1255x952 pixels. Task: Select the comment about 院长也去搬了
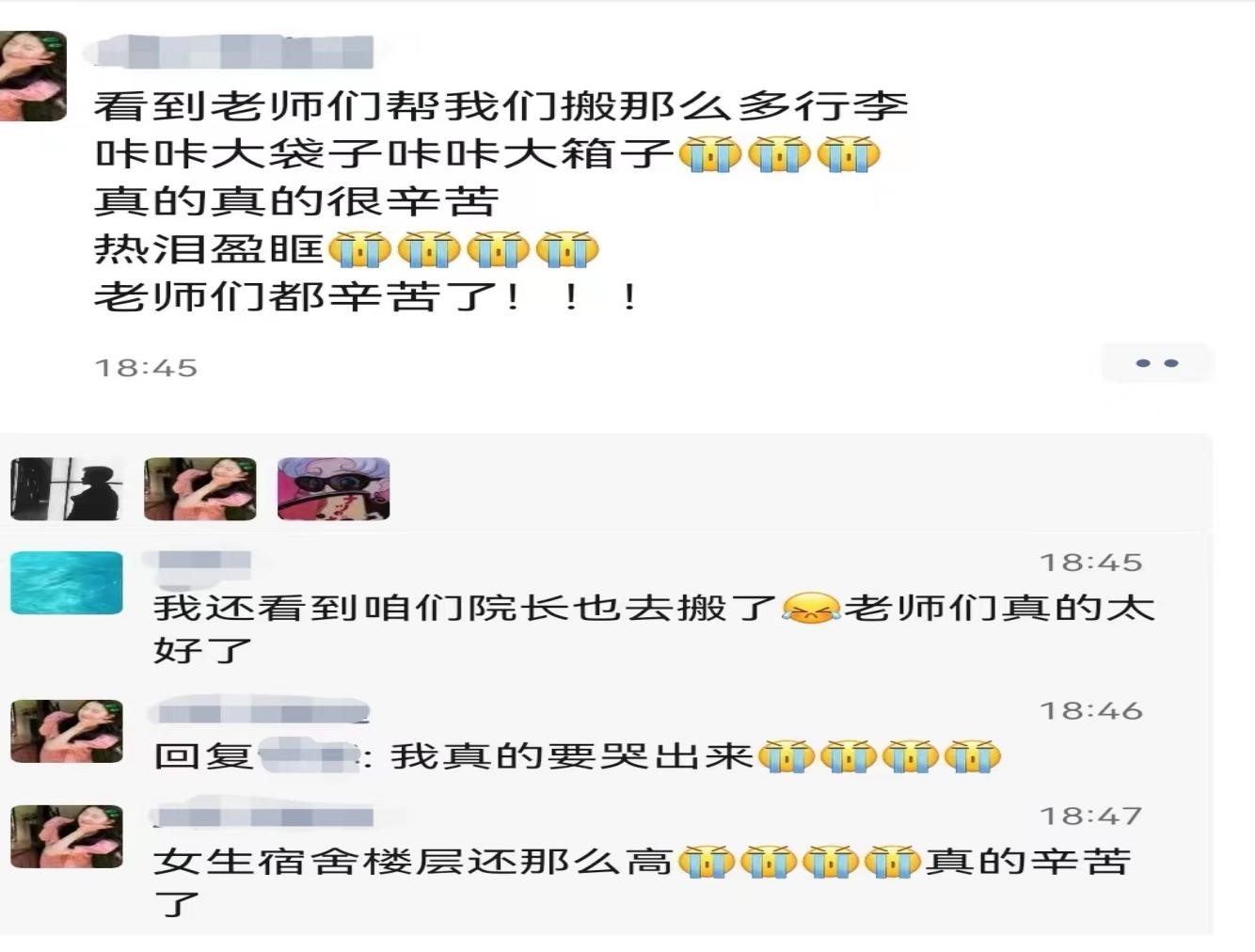654,628
